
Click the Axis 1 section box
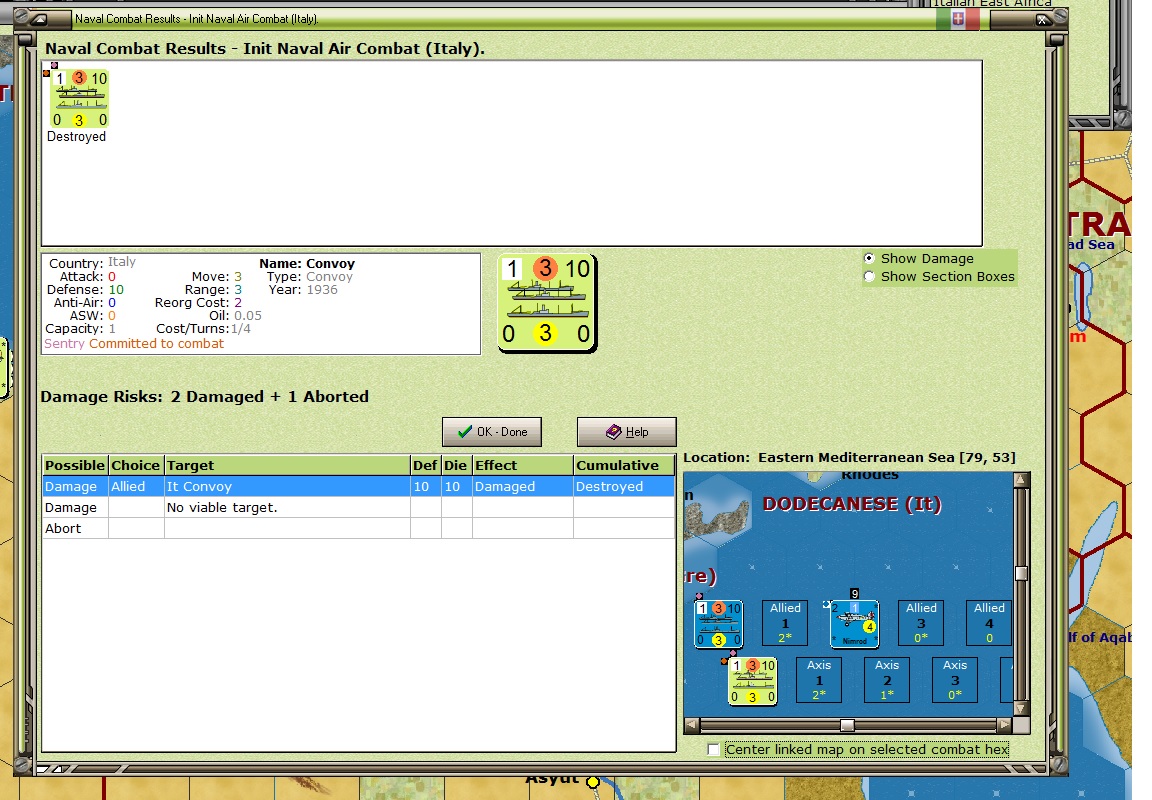819,680
